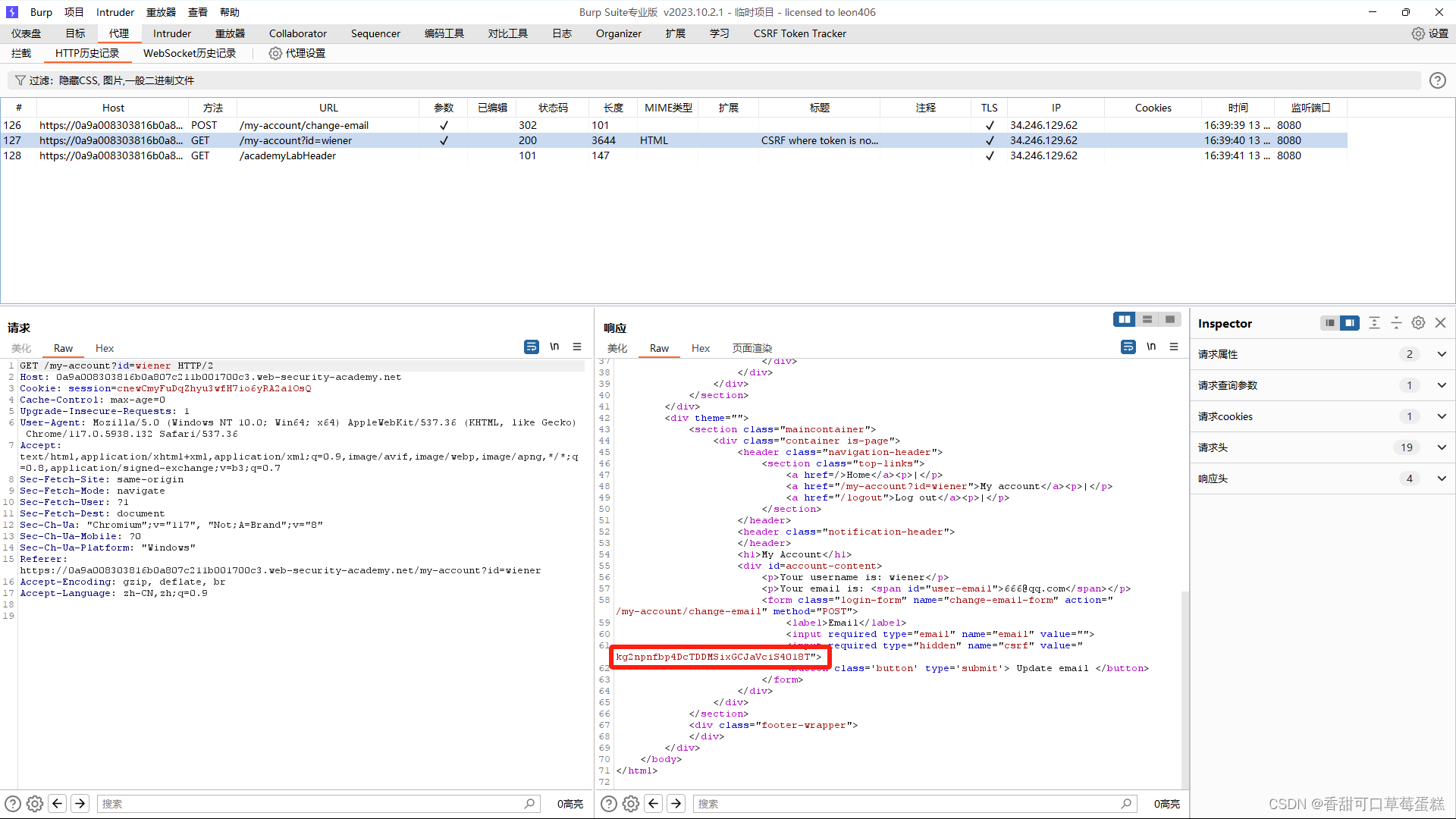Close the Inspector panel
The image size is (1456, 819).
(x=1440, y=323)
